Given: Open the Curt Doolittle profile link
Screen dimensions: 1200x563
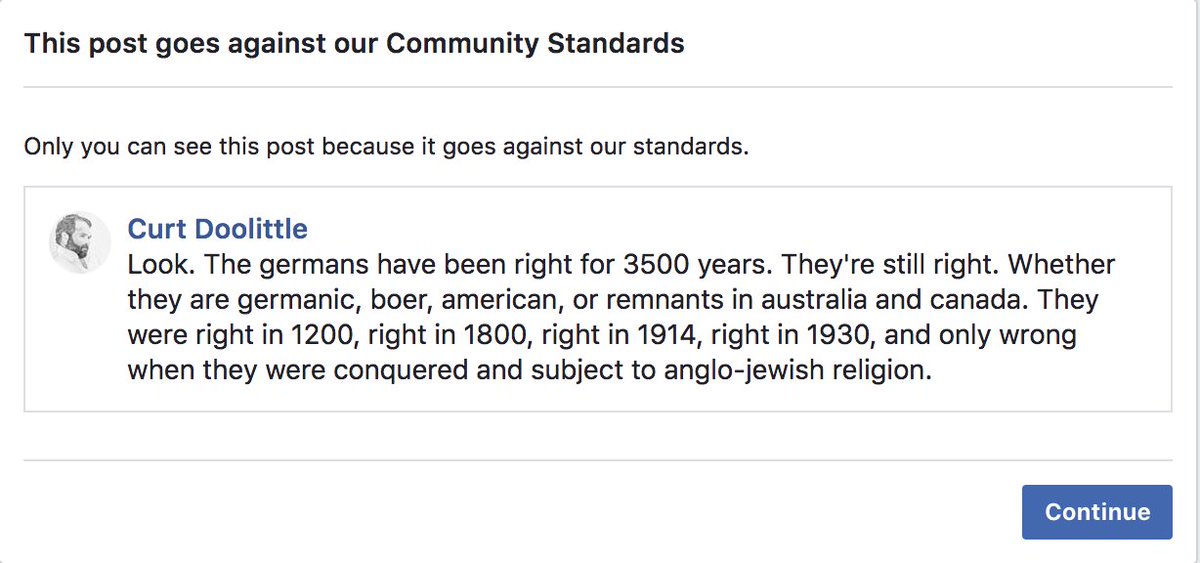Looking at the screenshot, I should 217,229.
